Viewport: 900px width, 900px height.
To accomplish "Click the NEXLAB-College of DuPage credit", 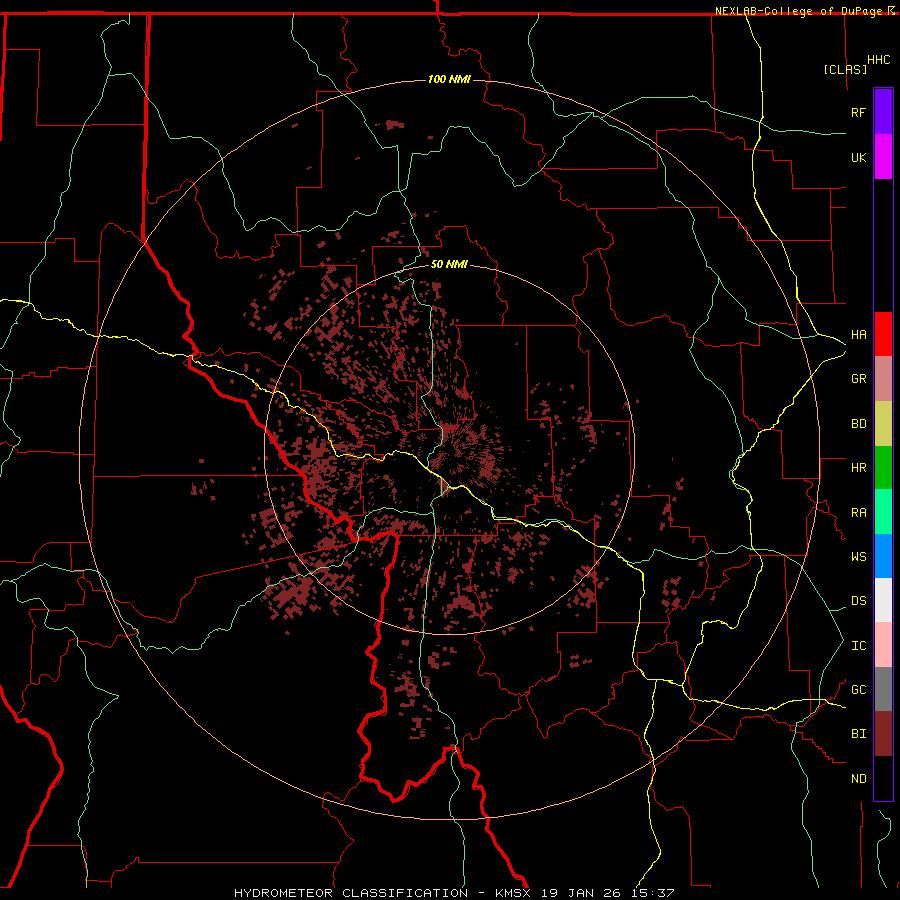I will [x=801, y=11].
